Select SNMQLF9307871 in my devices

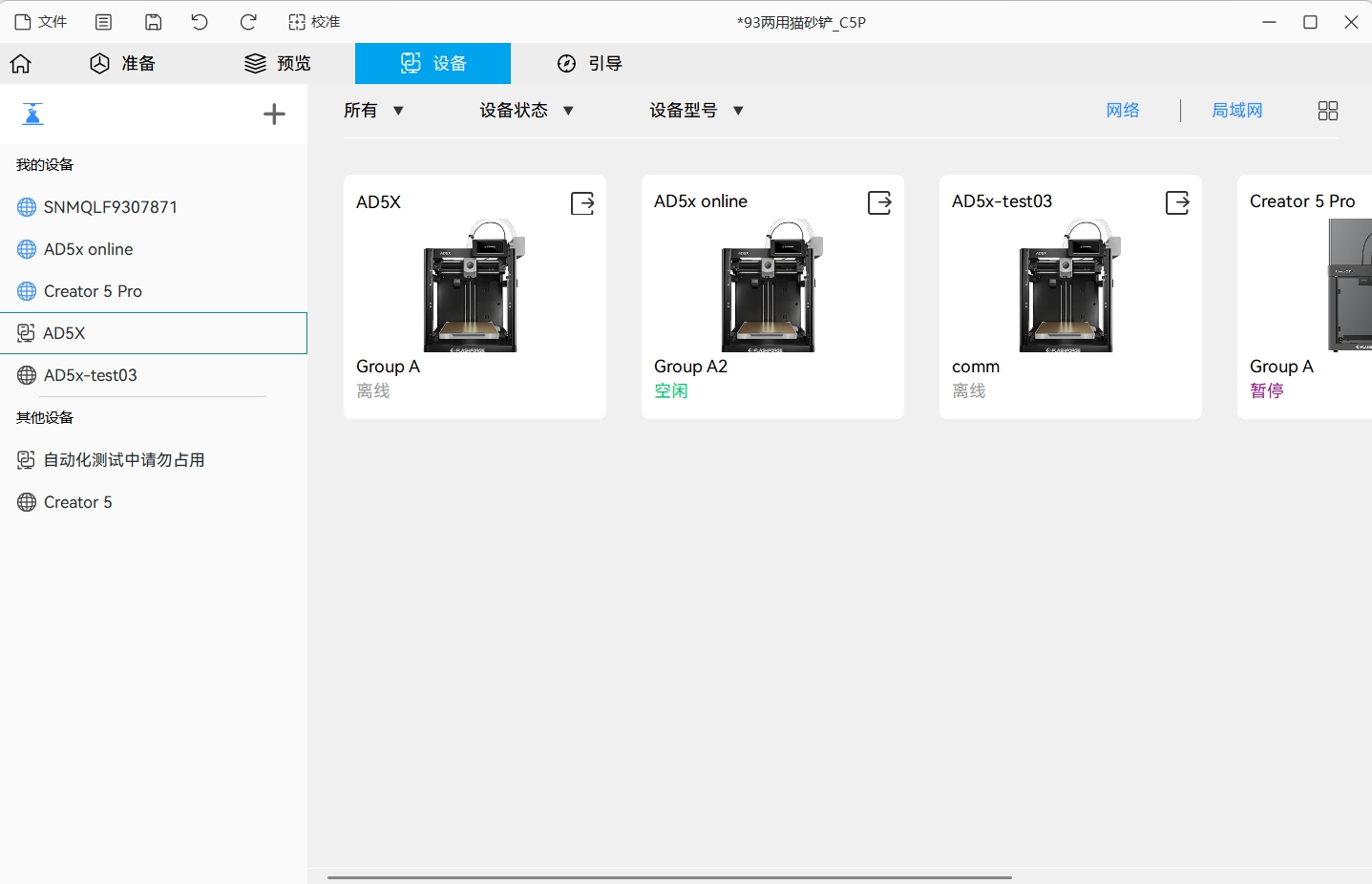click(154, 207)
